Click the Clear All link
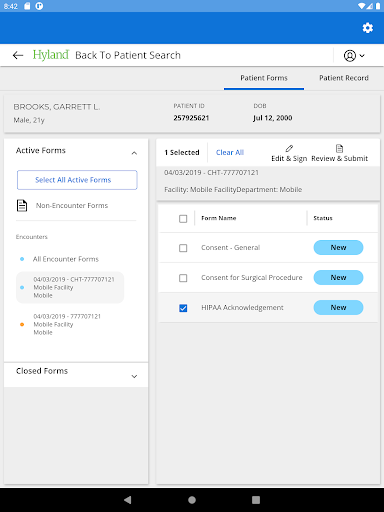 point(230,152)
